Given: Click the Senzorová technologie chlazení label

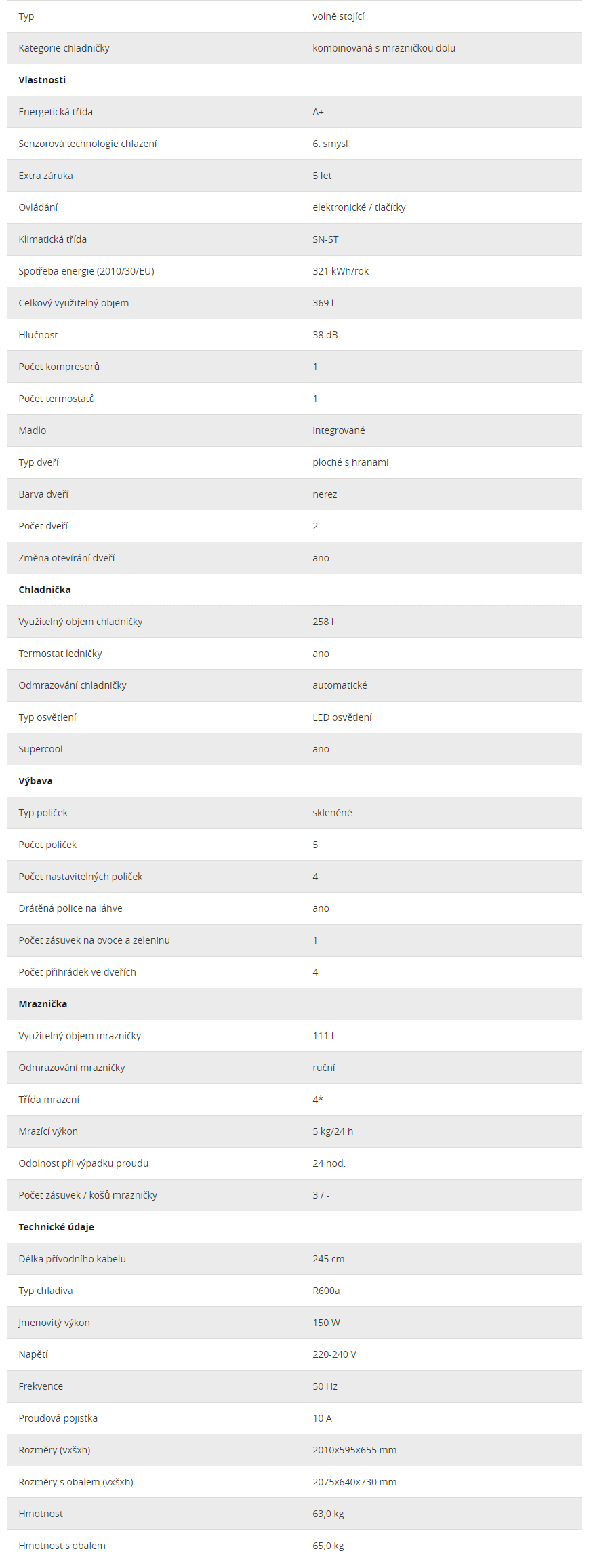Looking at the screenshot, I should [87, 144].
